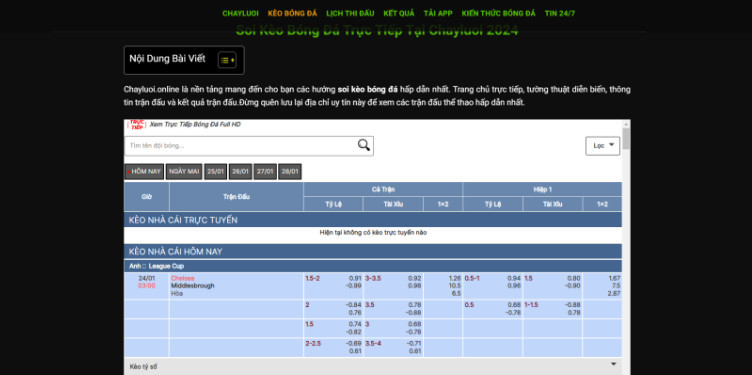
Task: Open the TIN 24/7 menu item
Action: click(x=560, y=13)
